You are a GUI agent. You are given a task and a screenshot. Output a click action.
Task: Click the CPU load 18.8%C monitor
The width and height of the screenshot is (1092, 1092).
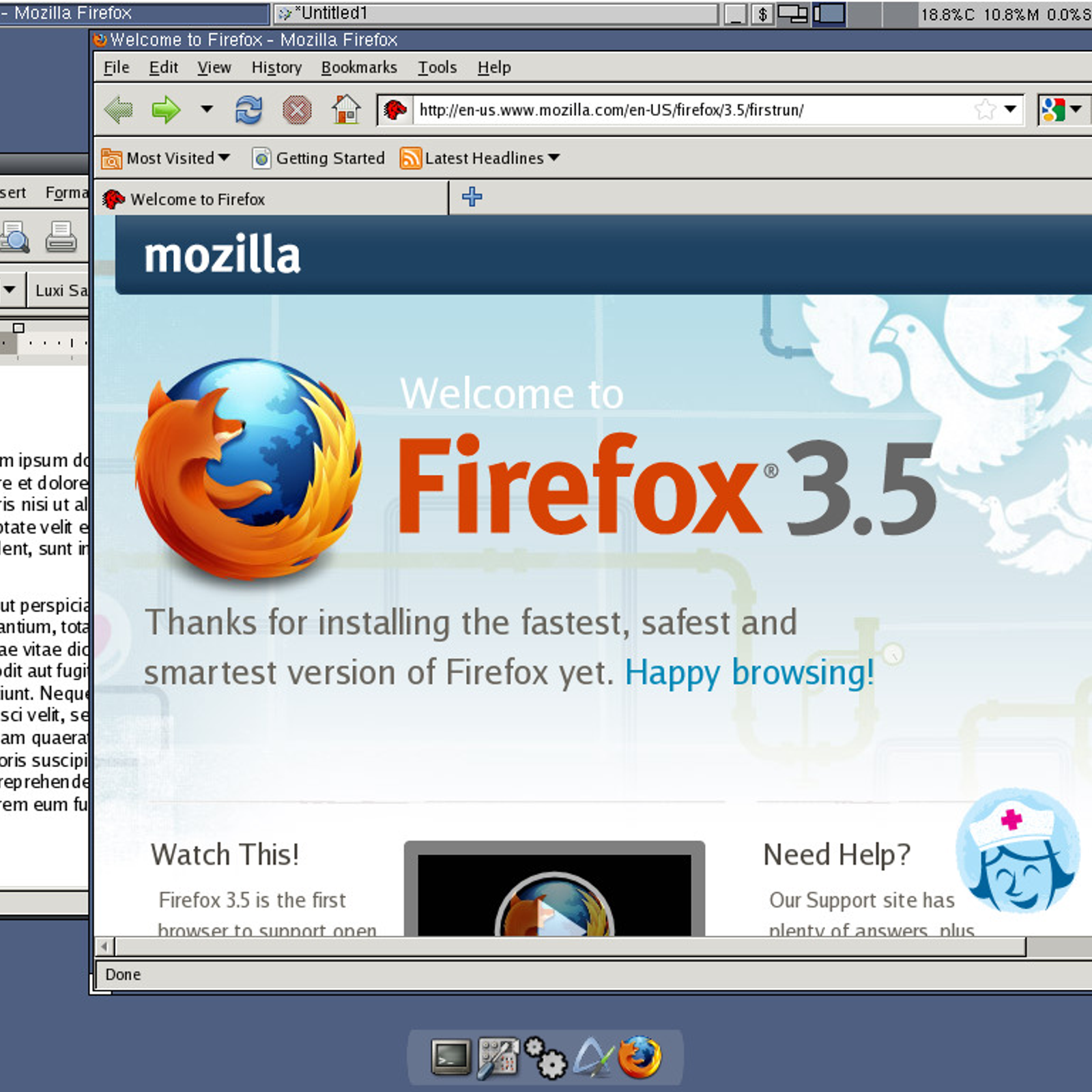pyautogui.click(x=947, y=14)
